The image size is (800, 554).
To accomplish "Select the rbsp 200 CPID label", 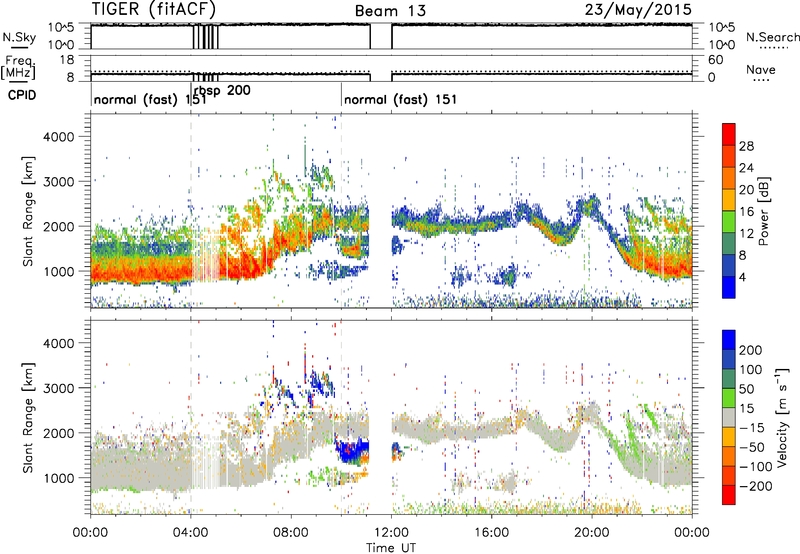I will (x=222, y=91).
